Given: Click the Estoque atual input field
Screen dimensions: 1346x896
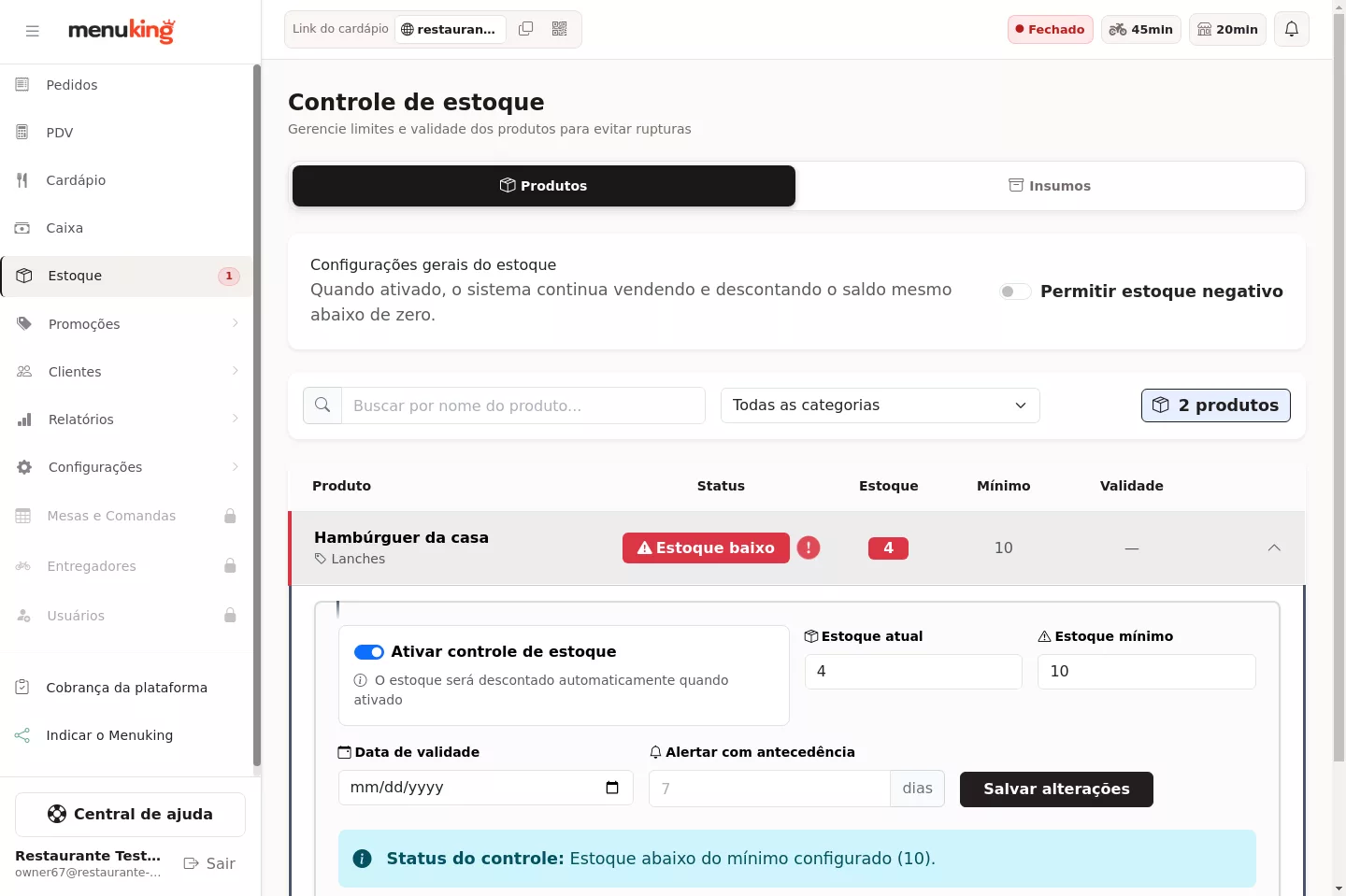Looking at the screenshot, I should (913, 672).
